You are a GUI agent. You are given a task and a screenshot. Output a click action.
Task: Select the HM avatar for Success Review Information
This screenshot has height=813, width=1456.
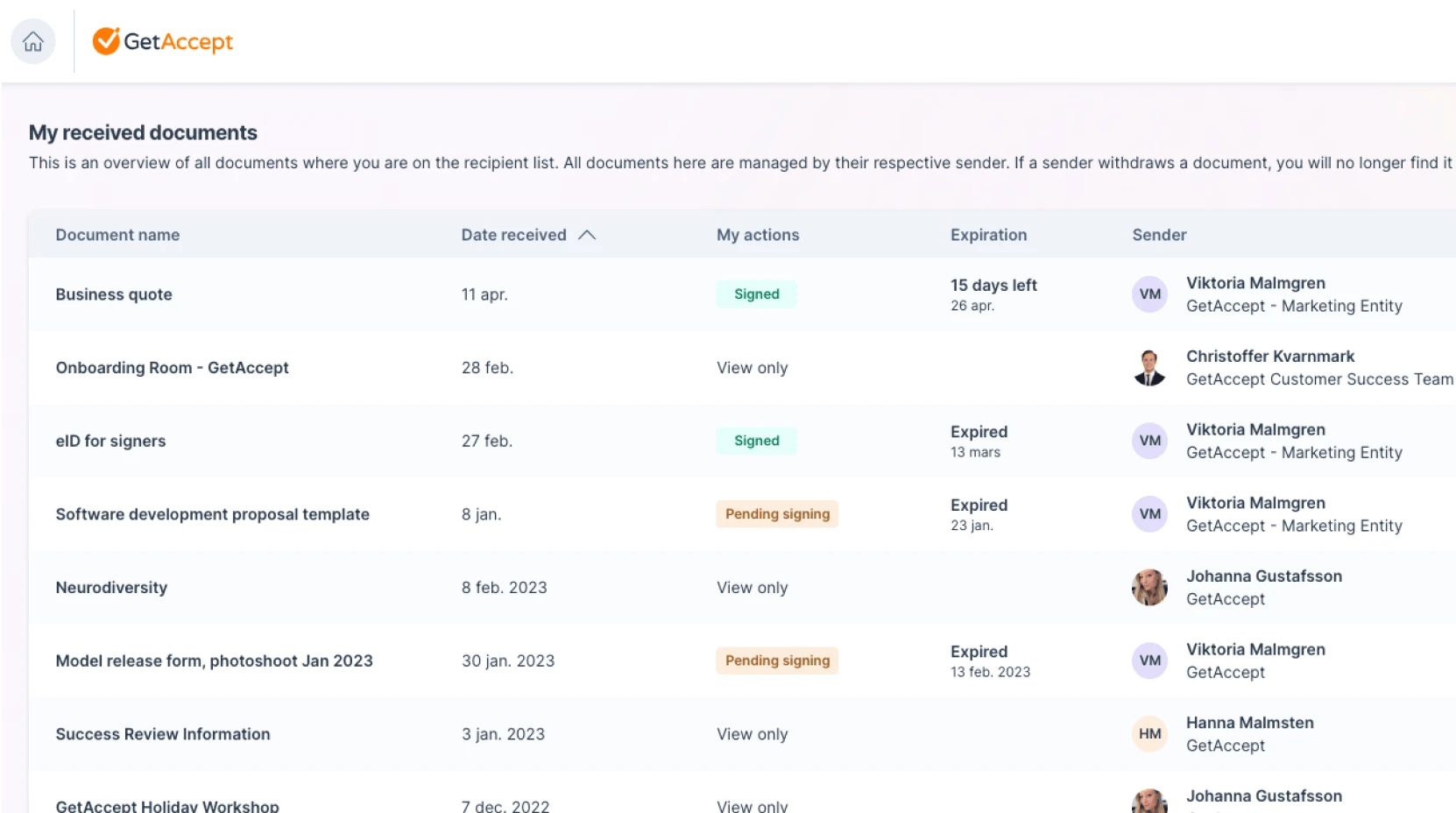coord(1149,734)
